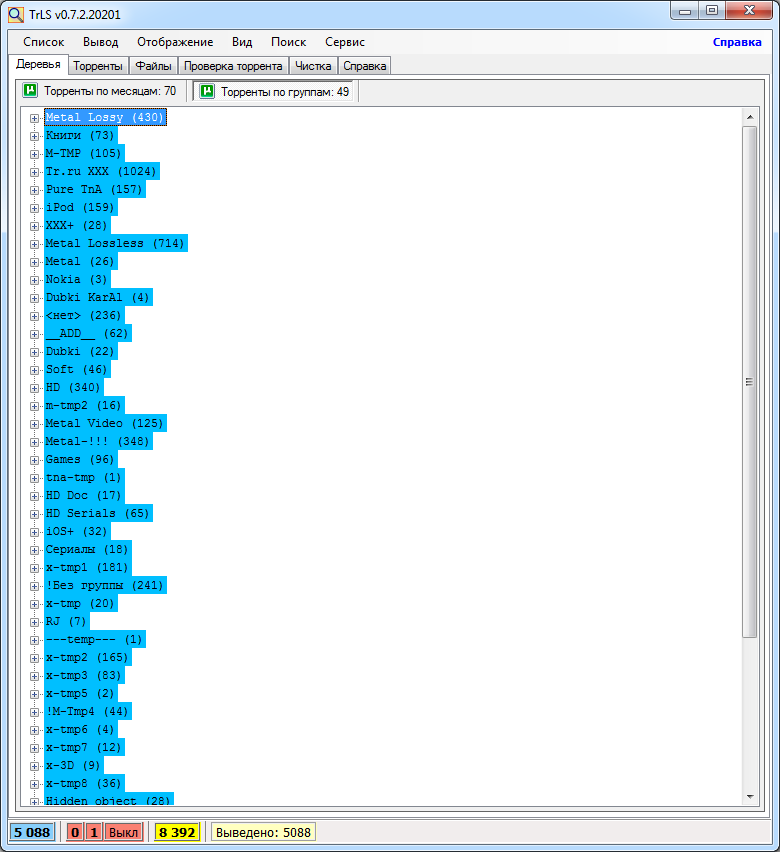This screenshot has width=780, height=852.
Task: Select the ---temp--- (1) group
Action: click(x=95, y=639)
